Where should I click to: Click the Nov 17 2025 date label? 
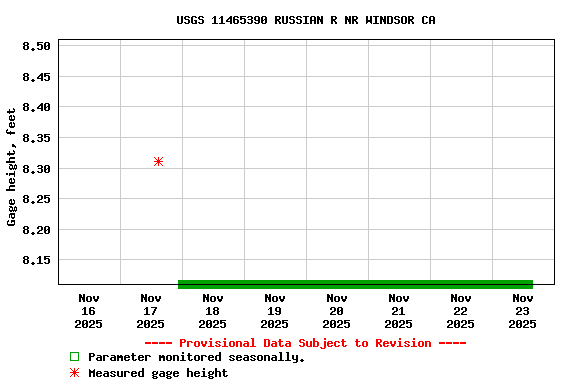tap(151, 311)
